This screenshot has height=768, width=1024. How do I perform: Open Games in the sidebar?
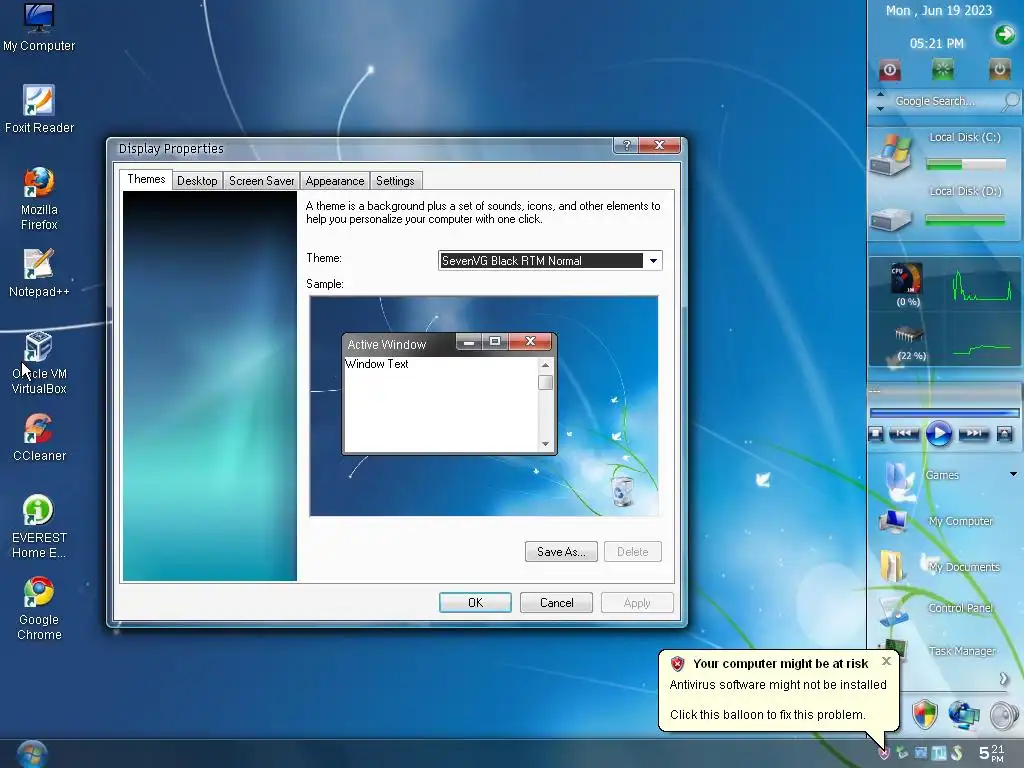pyautogui.click(x=942, y=475)
